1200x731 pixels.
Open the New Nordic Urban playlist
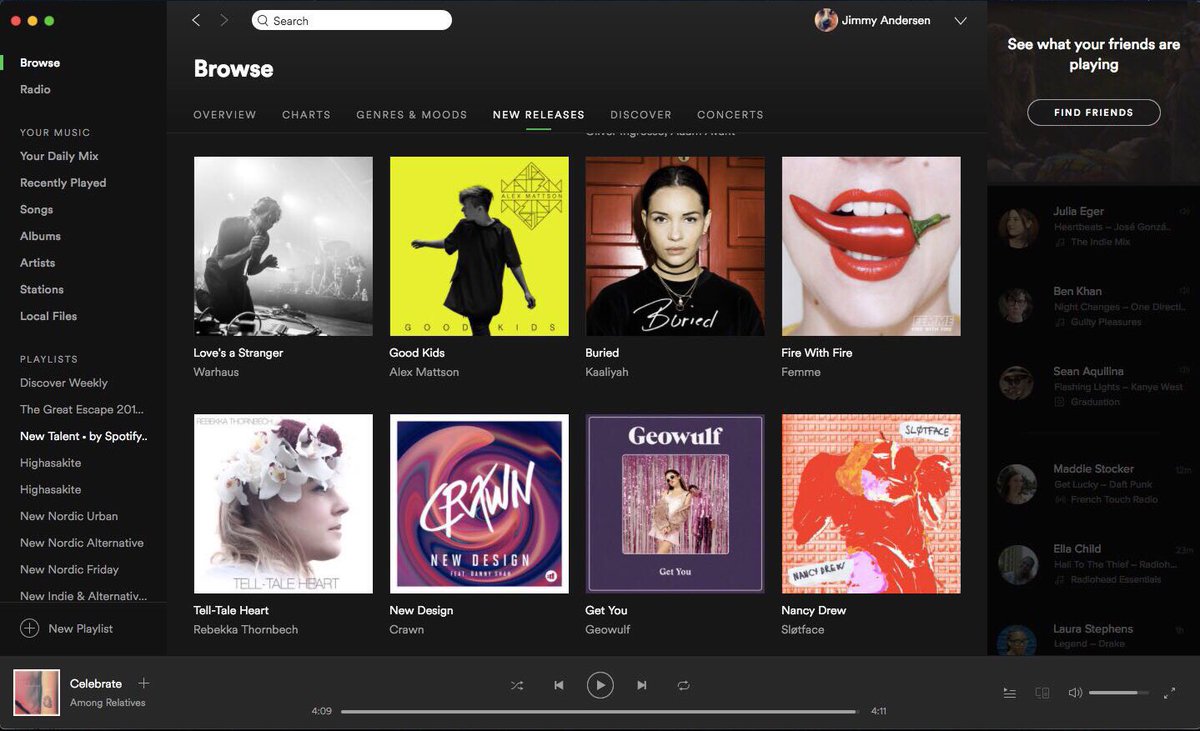point(69,516)
